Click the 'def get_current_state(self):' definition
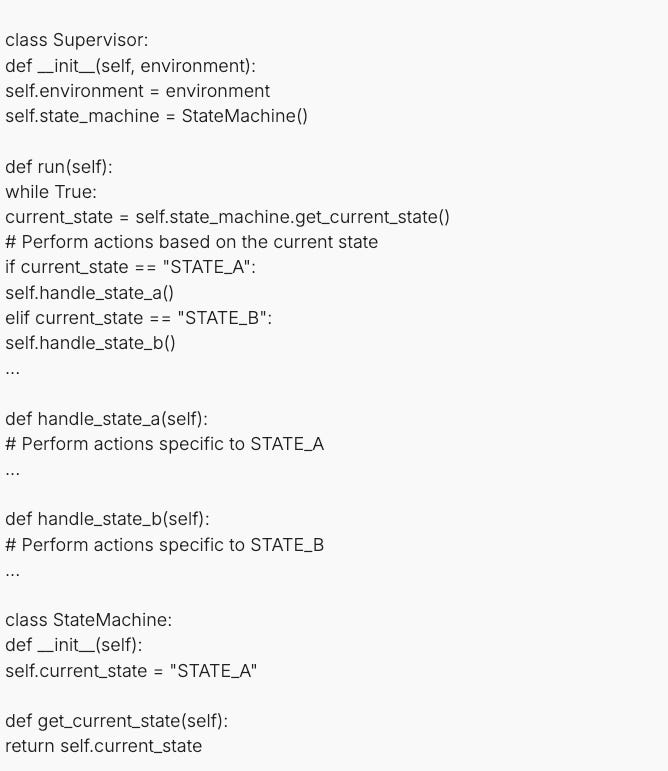 (117, 721)
